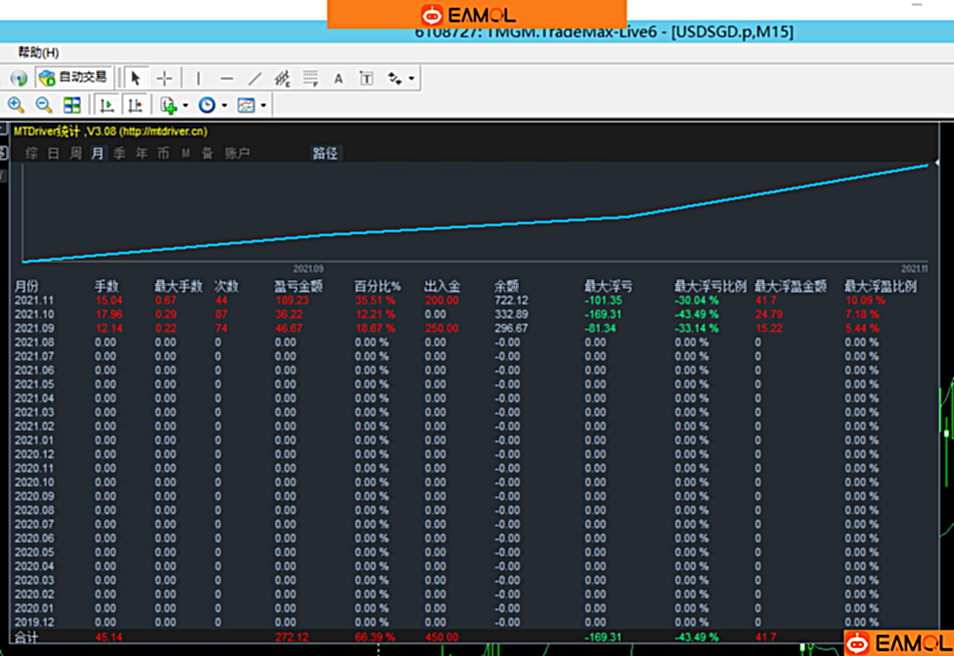Open the 币 currency tab
The image size is (954, 656).
point(163,153)
